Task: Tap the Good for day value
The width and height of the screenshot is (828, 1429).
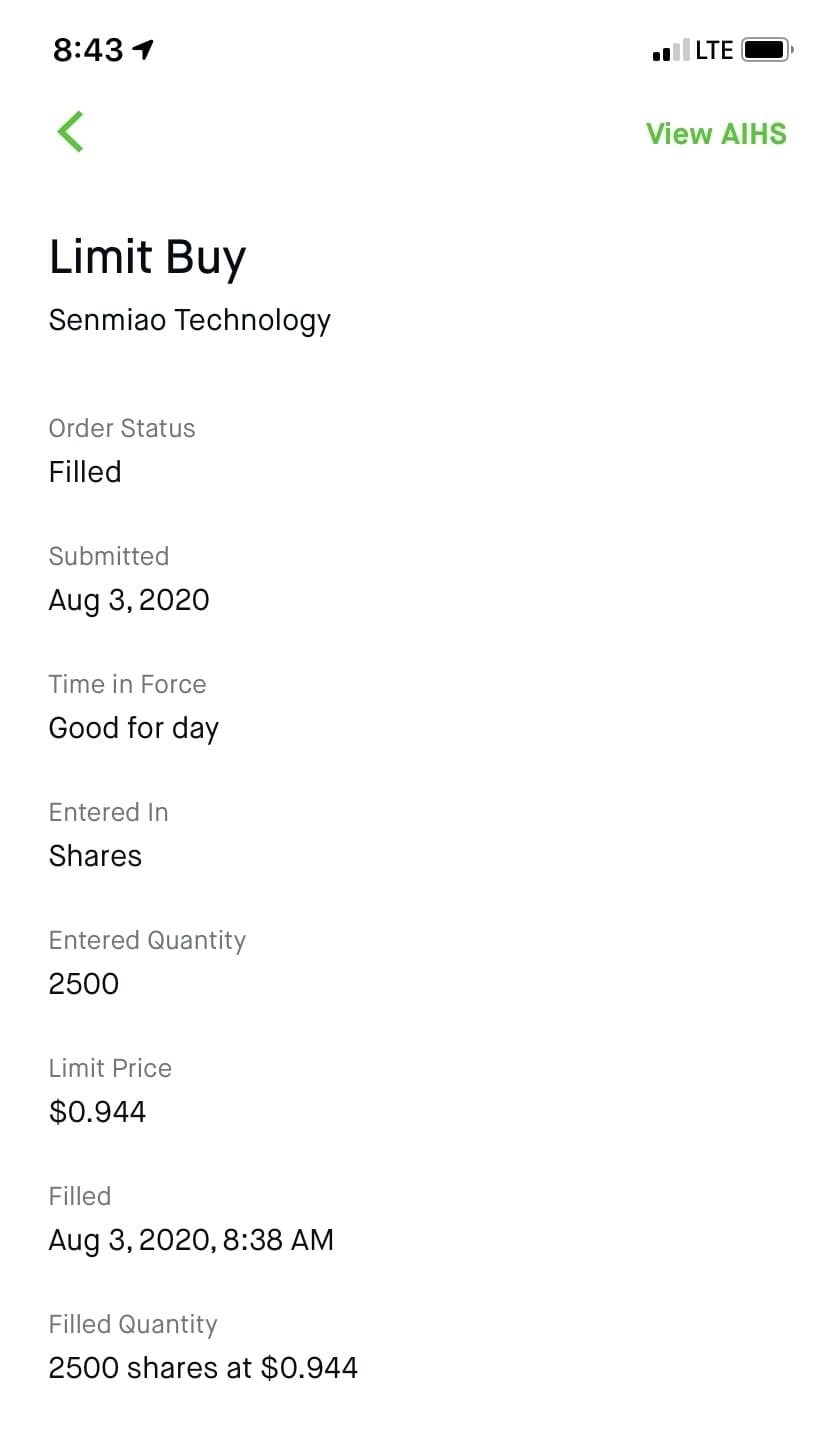Action: 133,728
